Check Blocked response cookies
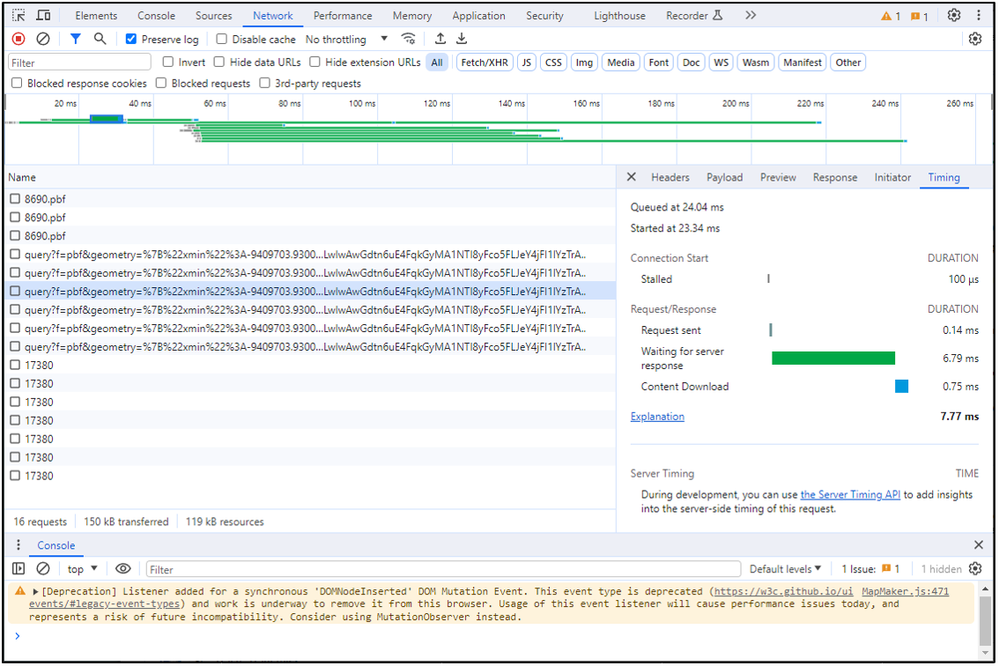The width and height of the screenshot is (999, 666). pos(17,83)
